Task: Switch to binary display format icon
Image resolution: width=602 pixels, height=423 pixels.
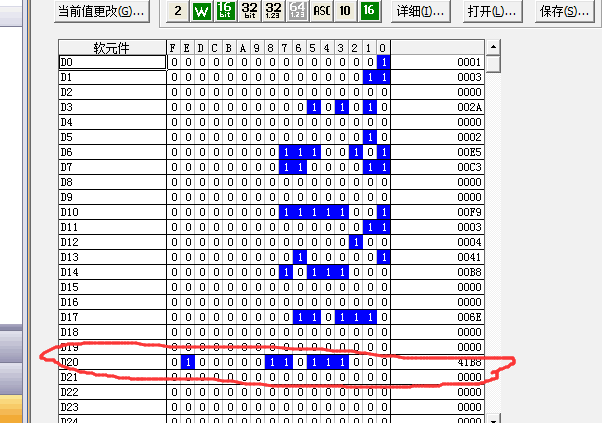Action: coord(178,11)
